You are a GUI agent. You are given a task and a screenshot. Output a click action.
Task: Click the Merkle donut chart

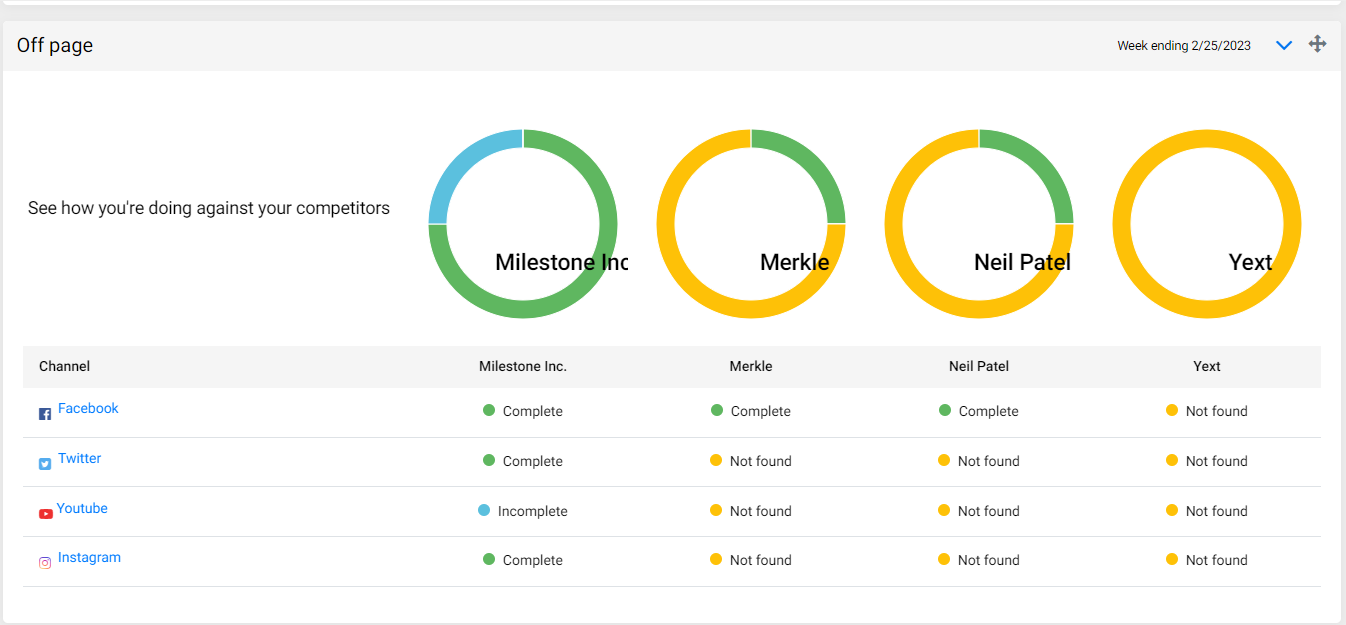coord(751,224)
